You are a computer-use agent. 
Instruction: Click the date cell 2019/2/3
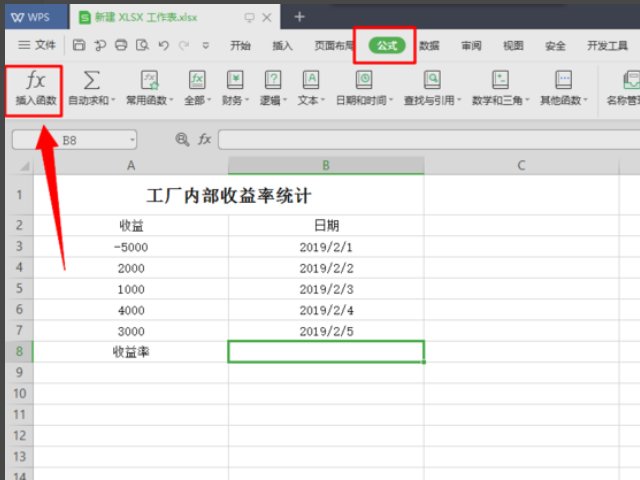click(326, 289)
